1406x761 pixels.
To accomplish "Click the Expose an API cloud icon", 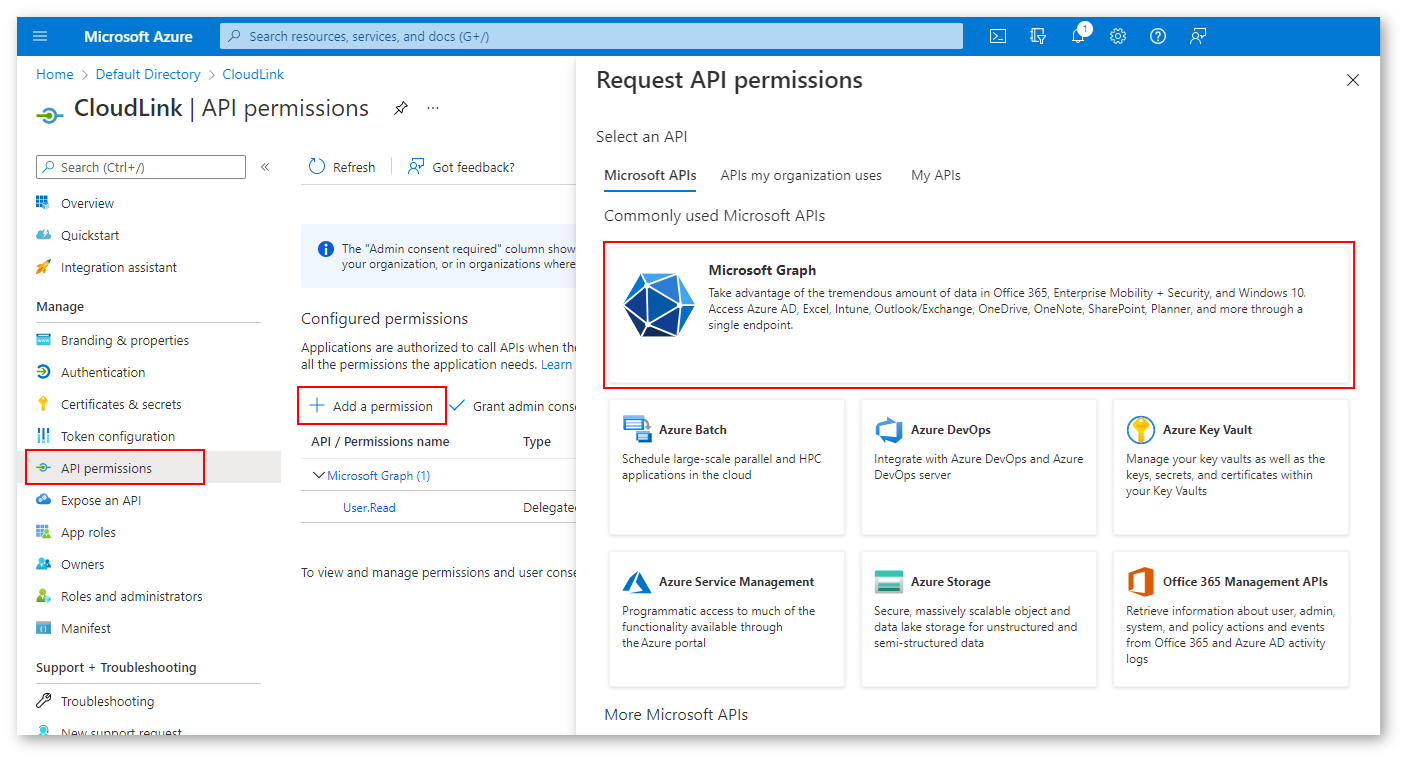I will (43, 500).
